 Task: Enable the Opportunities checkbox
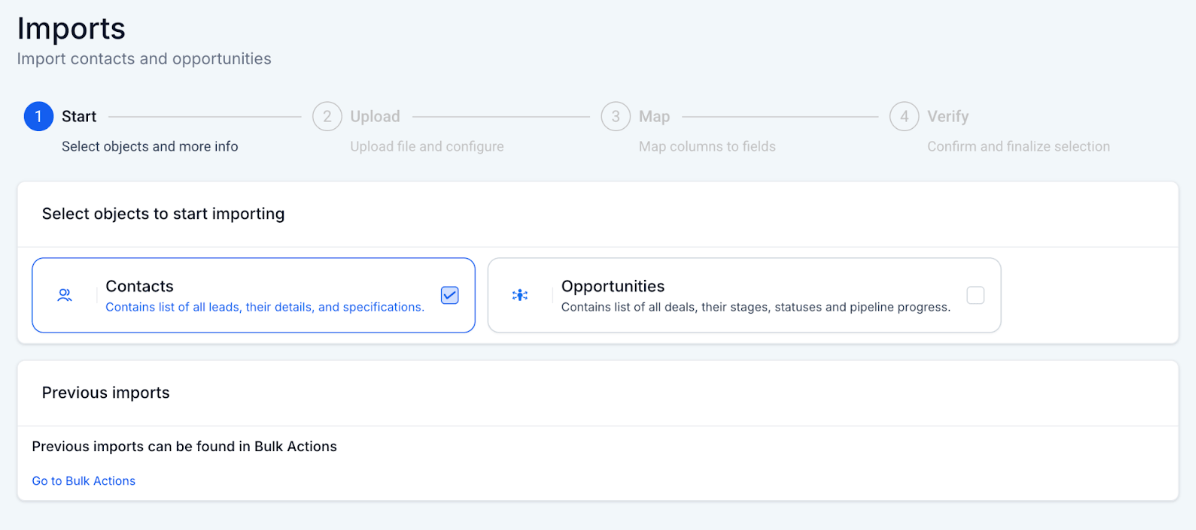pyautogui.click(x=975, y=295)
